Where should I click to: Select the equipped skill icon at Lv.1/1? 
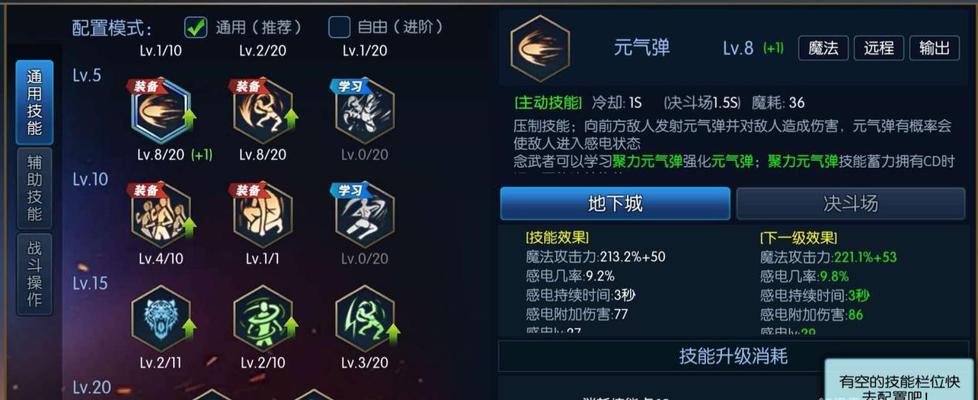pyautogui.click(x=263, y=216)
